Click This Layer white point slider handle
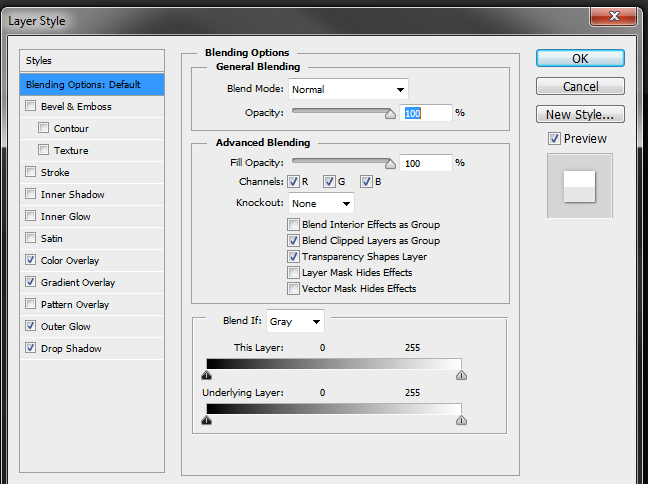 pyautogui.click(x=461, y=376)
